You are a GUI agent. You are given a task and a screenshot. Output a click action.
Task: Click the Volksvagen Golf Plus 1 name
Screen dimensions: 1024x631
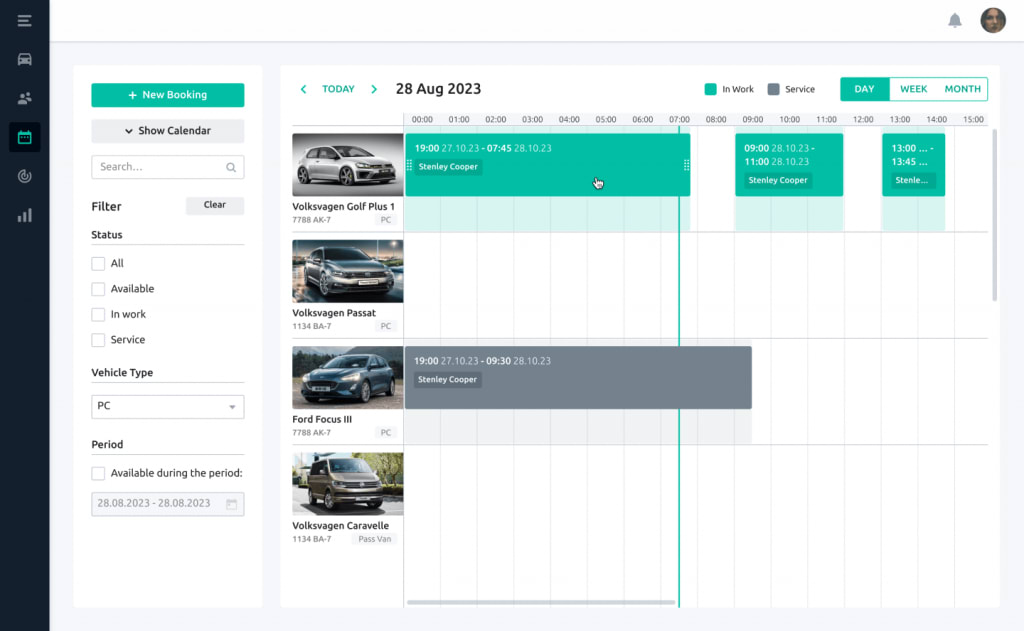[x=344, y=206]
